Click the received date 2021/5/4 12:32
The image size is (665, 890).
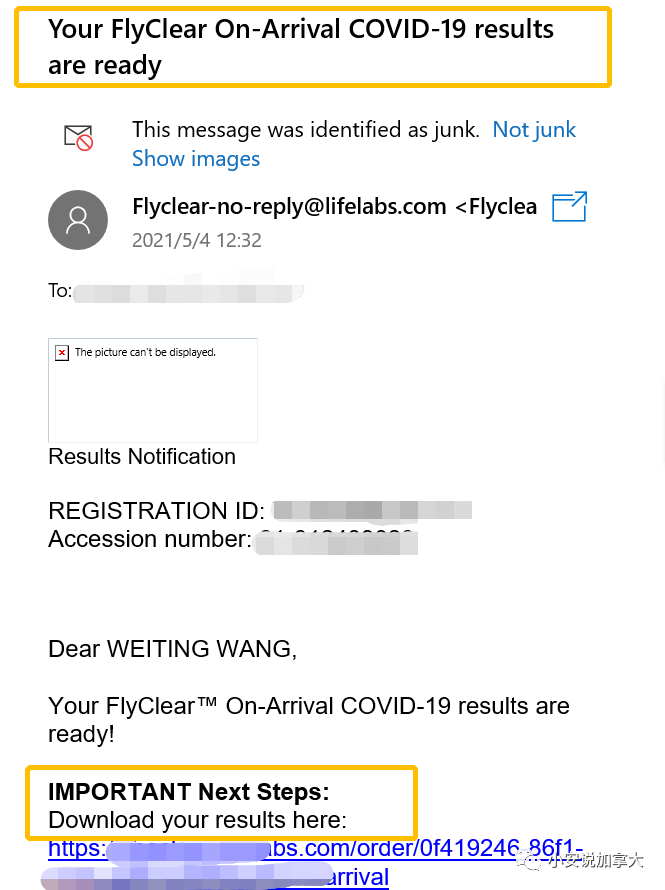pos(197,241)
